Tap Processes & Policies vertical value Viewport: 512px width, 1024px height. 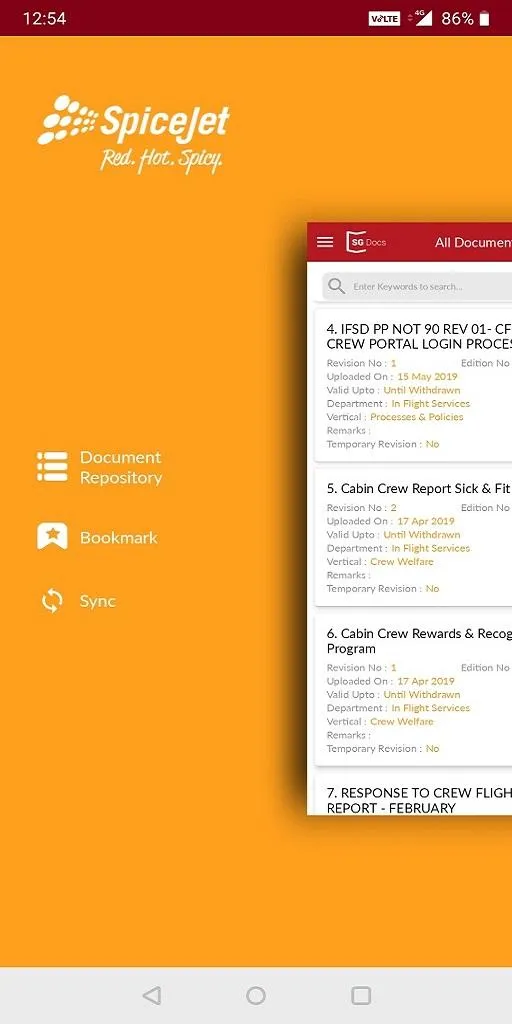(417, 417)
